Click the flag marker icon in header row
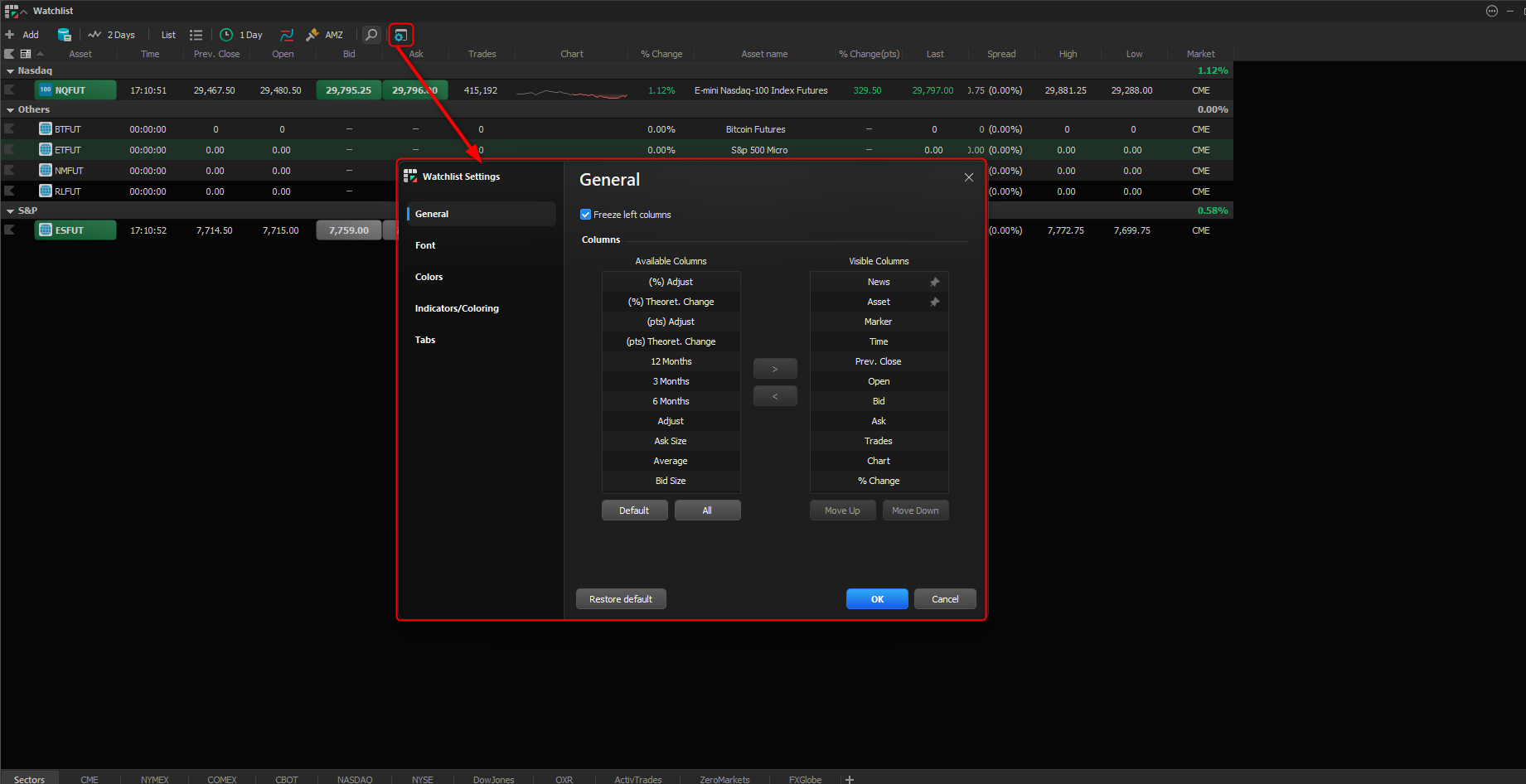The image size is (1526, 784). tap(9, 54)
